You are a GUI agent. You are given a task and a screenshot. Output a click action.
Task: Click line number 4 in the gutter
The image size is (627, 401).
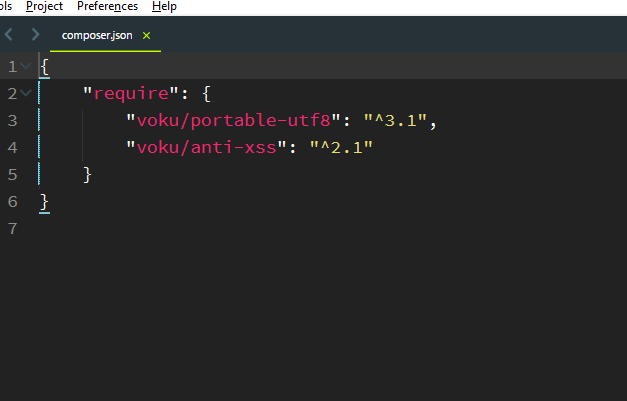pyautogui.click(x=12, y=148)
